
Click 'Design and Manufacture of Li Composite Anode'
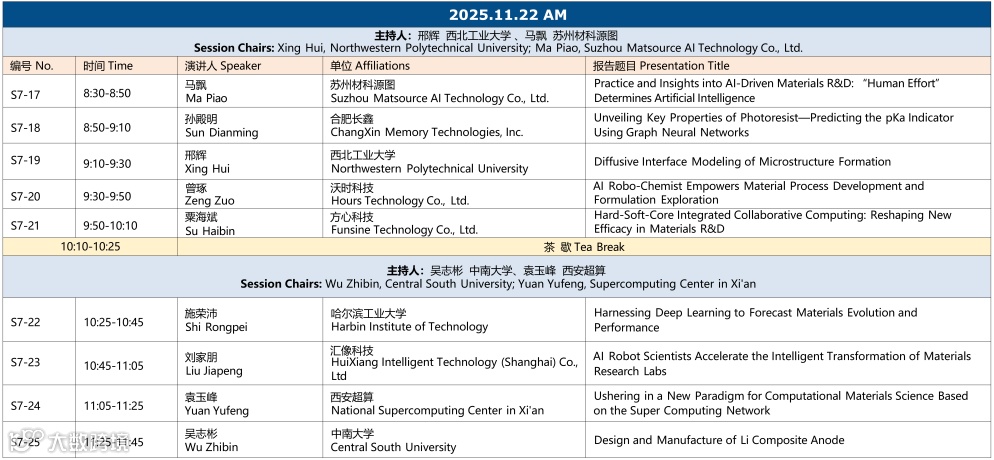(719, 440)
